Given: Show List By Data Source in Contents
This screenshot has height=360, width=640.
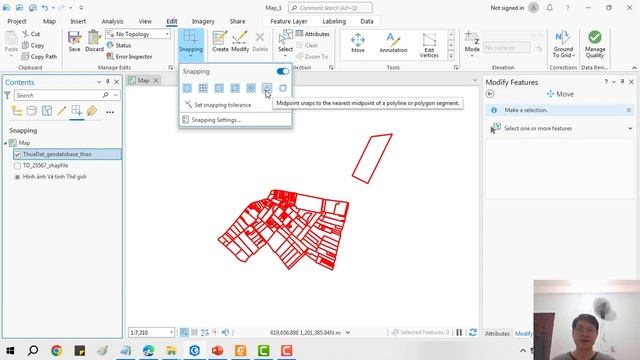Looking at the screenshot, I should click(x=31, y=111).
